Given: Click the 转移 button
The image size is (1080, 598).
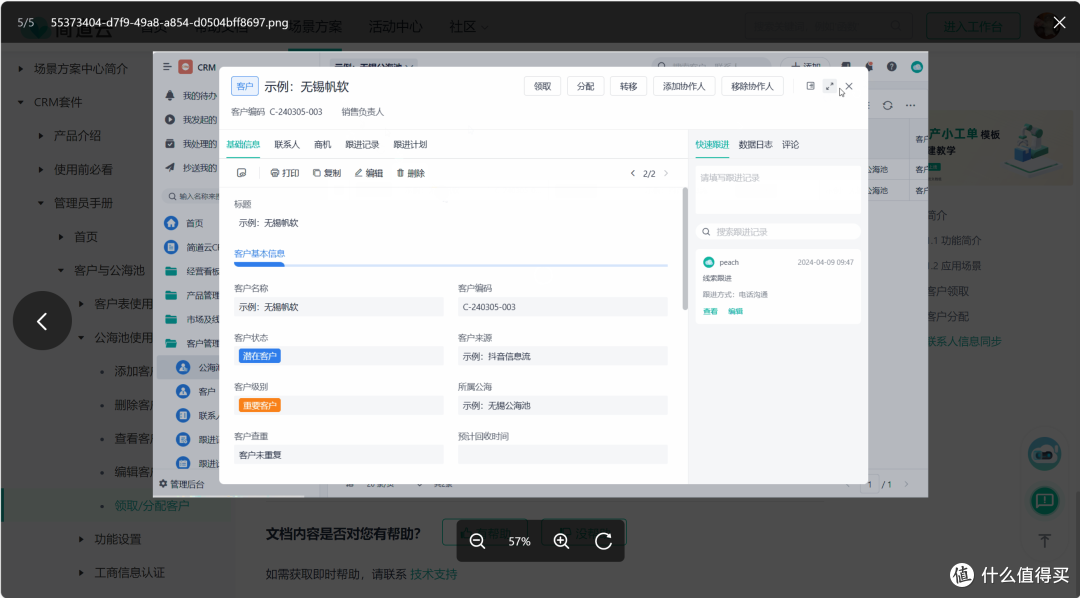Looking at the screenshot, I should tap(628, 86).
